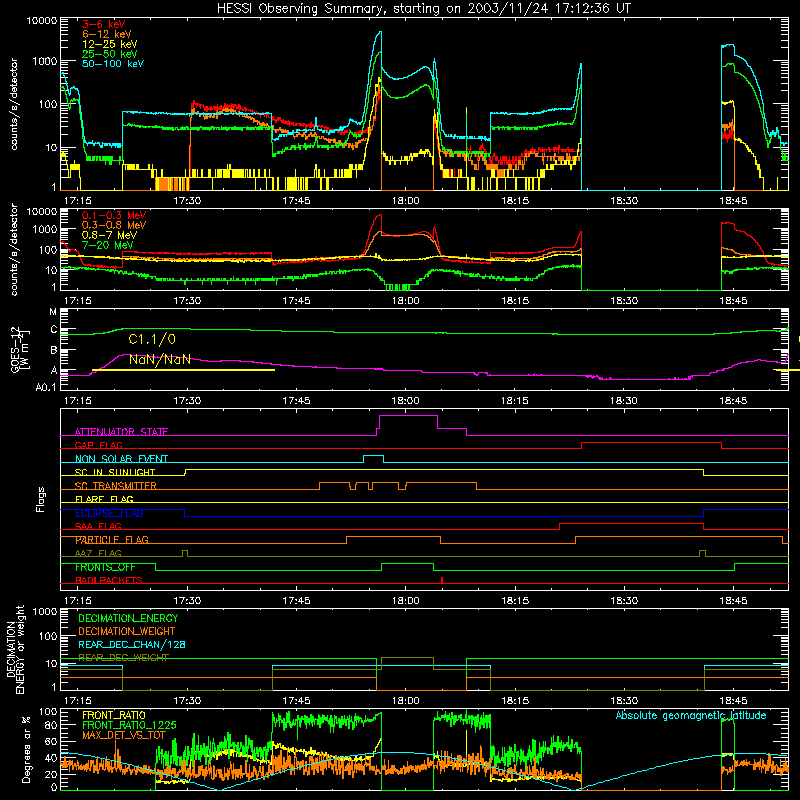Click the 0.3-0.8 MeV legend label
Viewport: 800px width, 800px height.
click(114, 225)
